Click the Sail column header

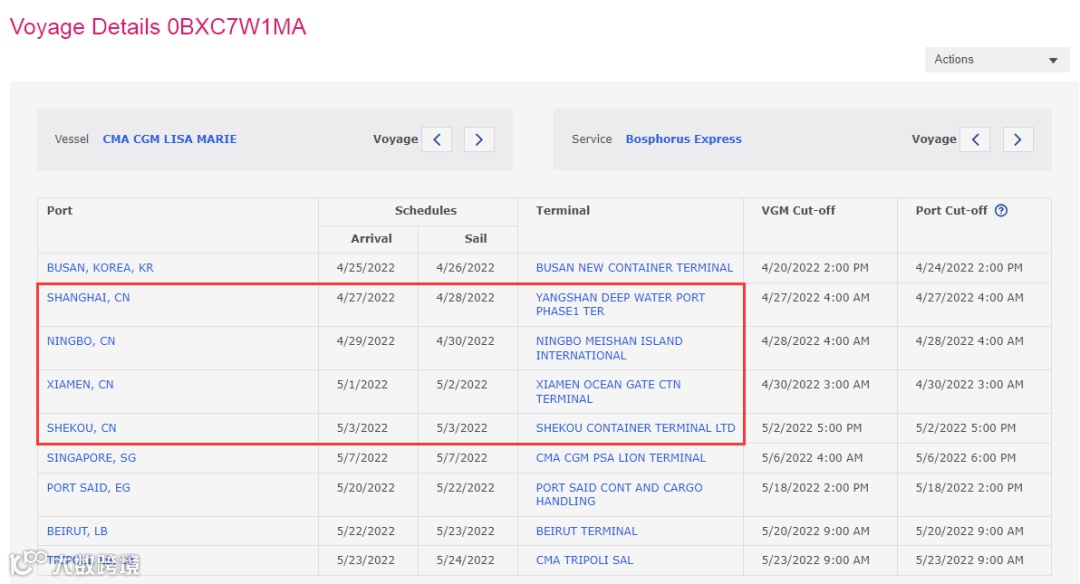coord(475,239)
